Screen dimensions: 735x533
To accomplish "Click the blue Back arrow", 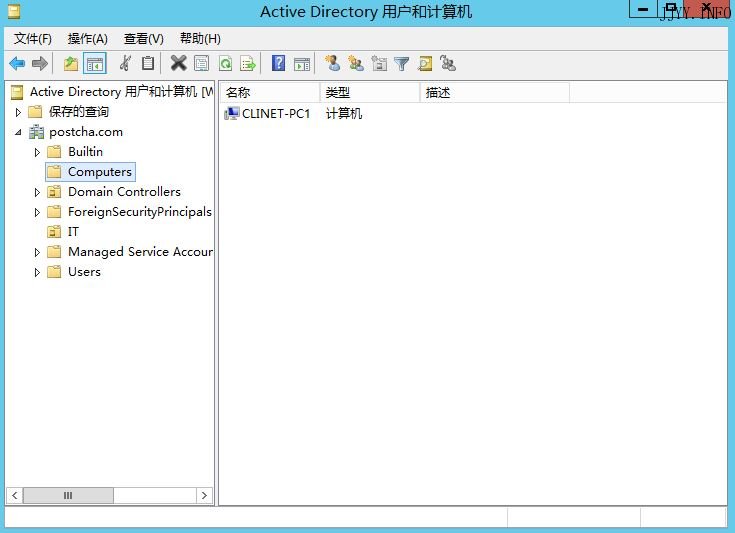I will [17, 63].
